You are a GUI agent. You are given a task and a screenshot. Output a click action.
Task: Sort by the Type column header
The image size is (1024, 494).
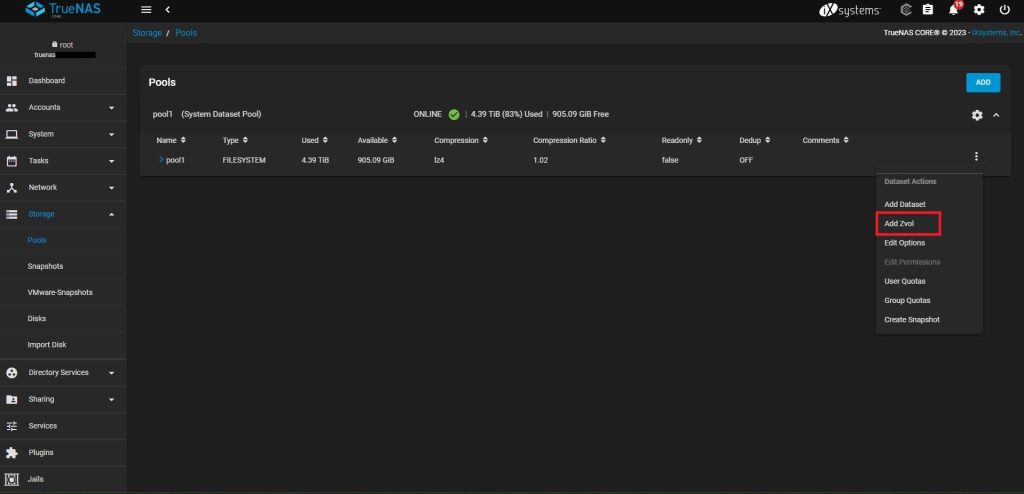tap(235, 140)
